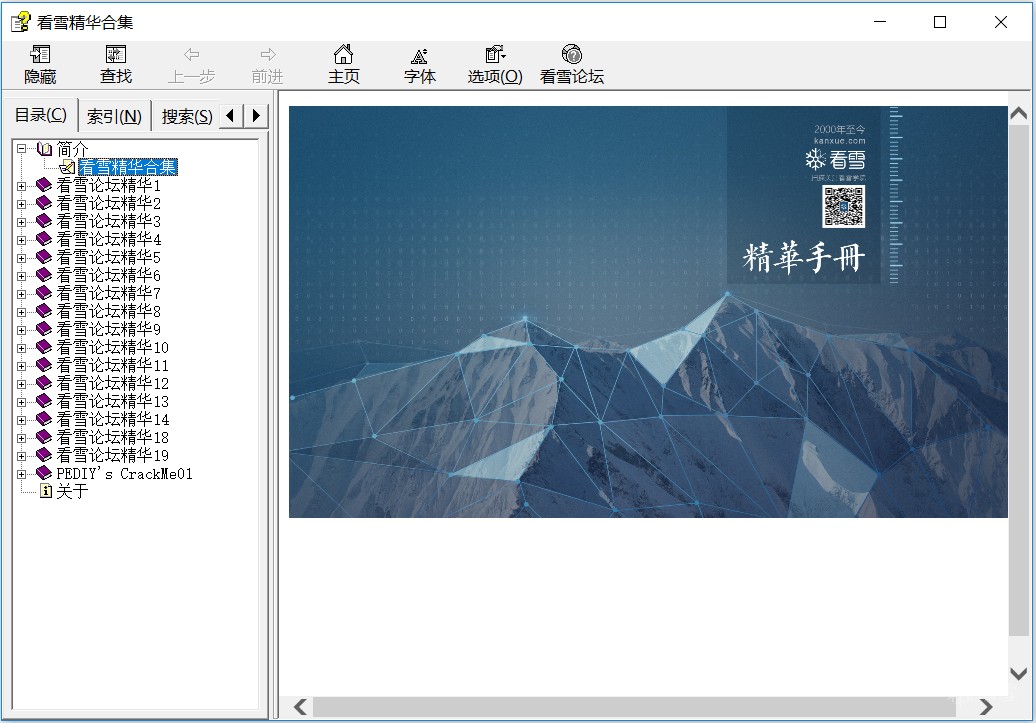Screen dimensions: 1036x723
Task: Click the horizontal scroll left arrow
Action: [300, 706]
